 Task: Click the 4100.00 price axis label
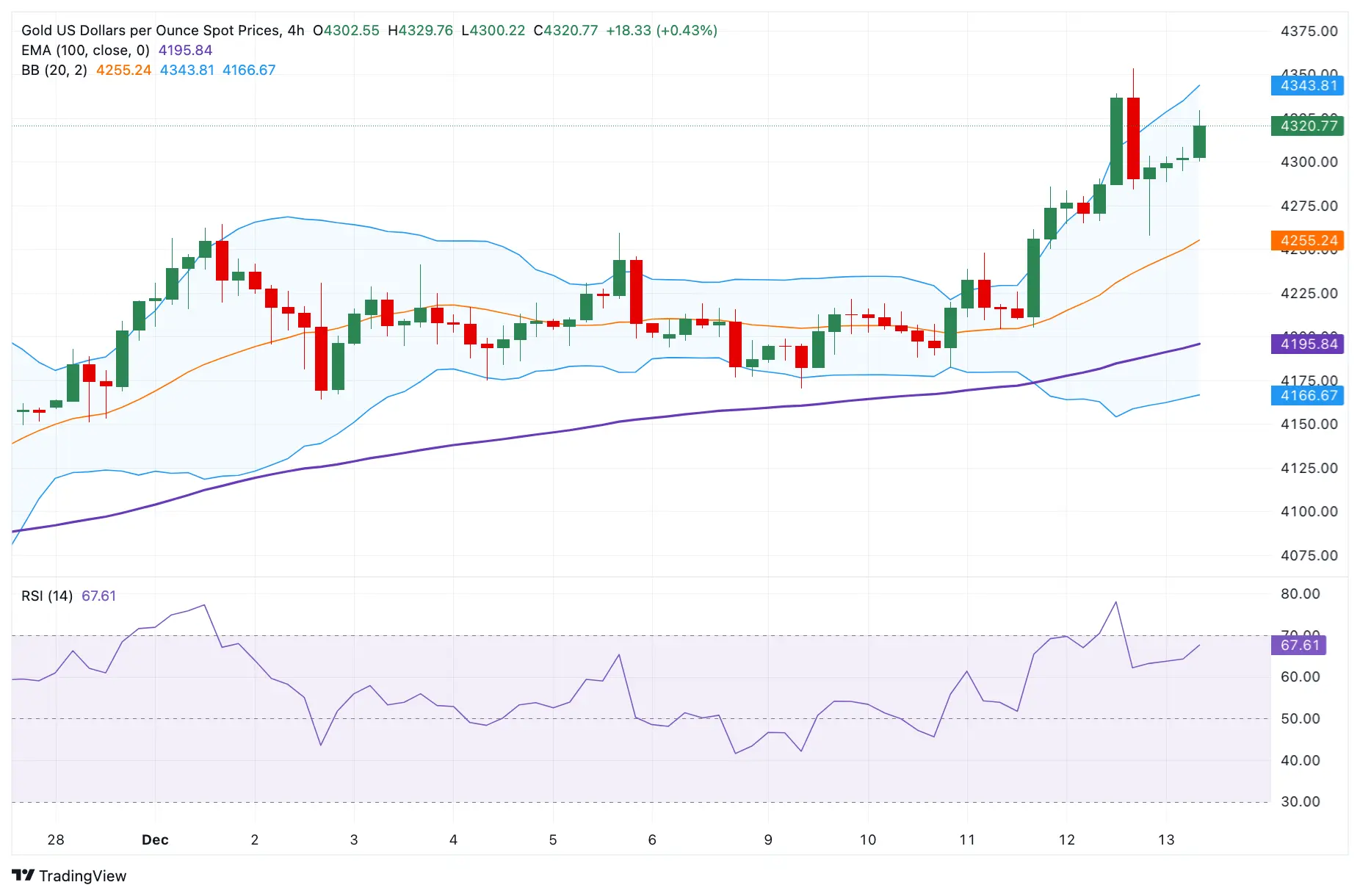pos(1309,511)
